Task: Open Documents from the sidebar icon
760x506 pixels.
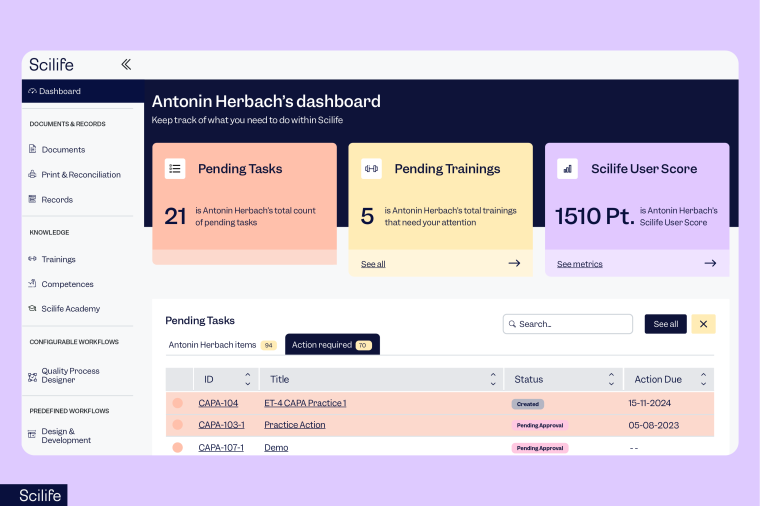Action: [x=32, y=149]
